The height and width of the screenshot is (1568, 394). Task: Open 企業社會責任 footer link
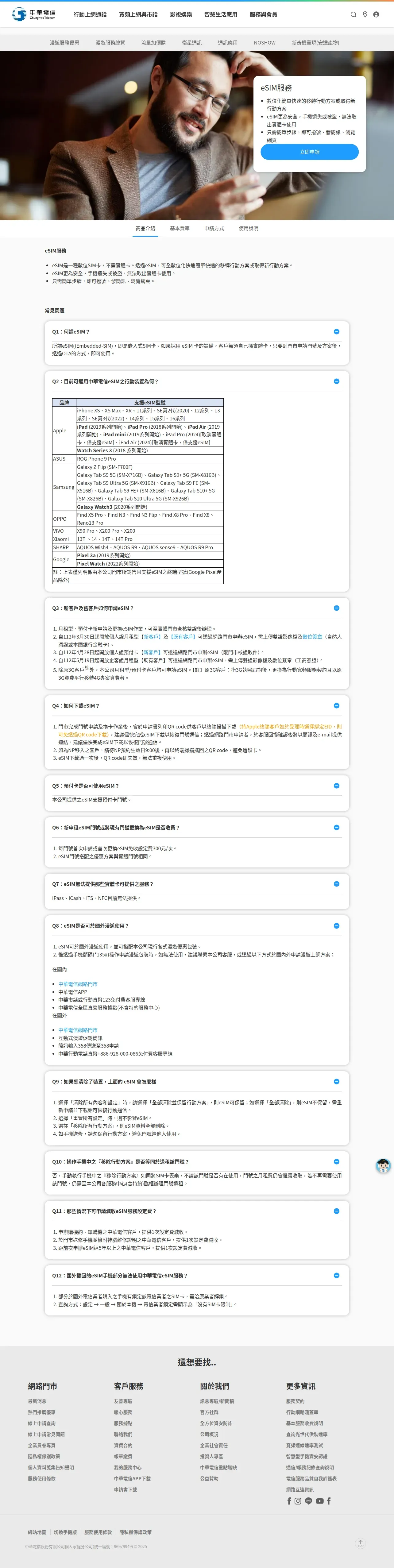(214, 1446)
